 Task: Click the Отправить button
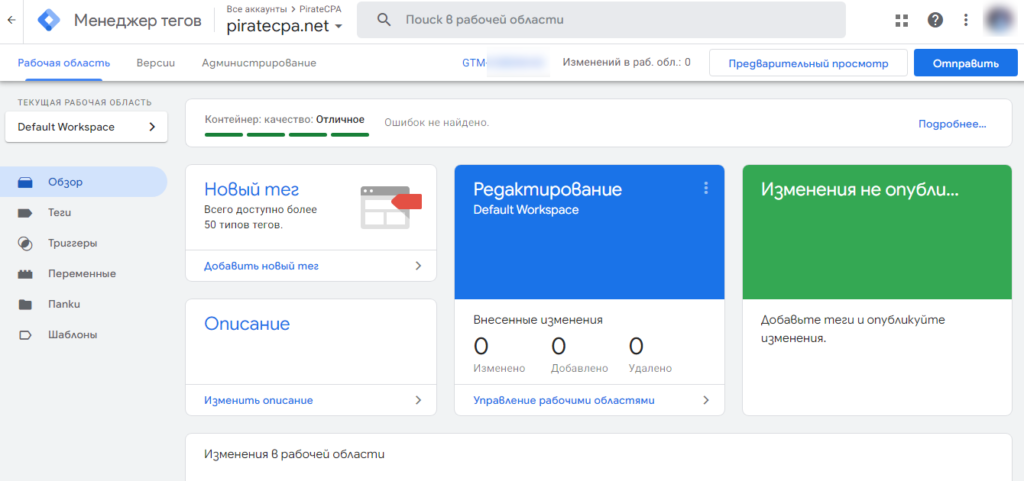(966, 63)
